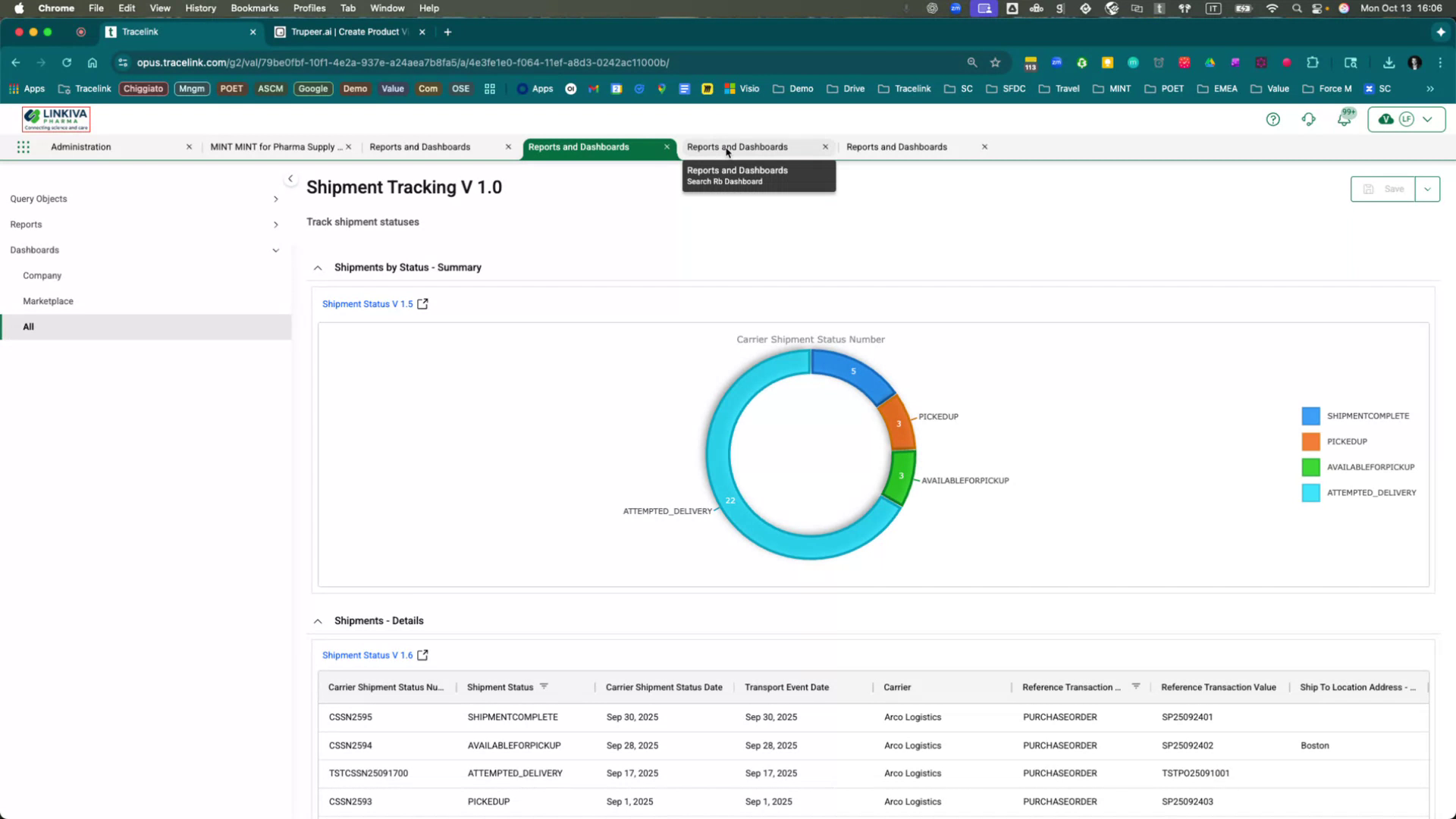Viewport: 1456px width, 819px height.
Task: Open the Save button dropdown arrow
Action: [1427, 189]
